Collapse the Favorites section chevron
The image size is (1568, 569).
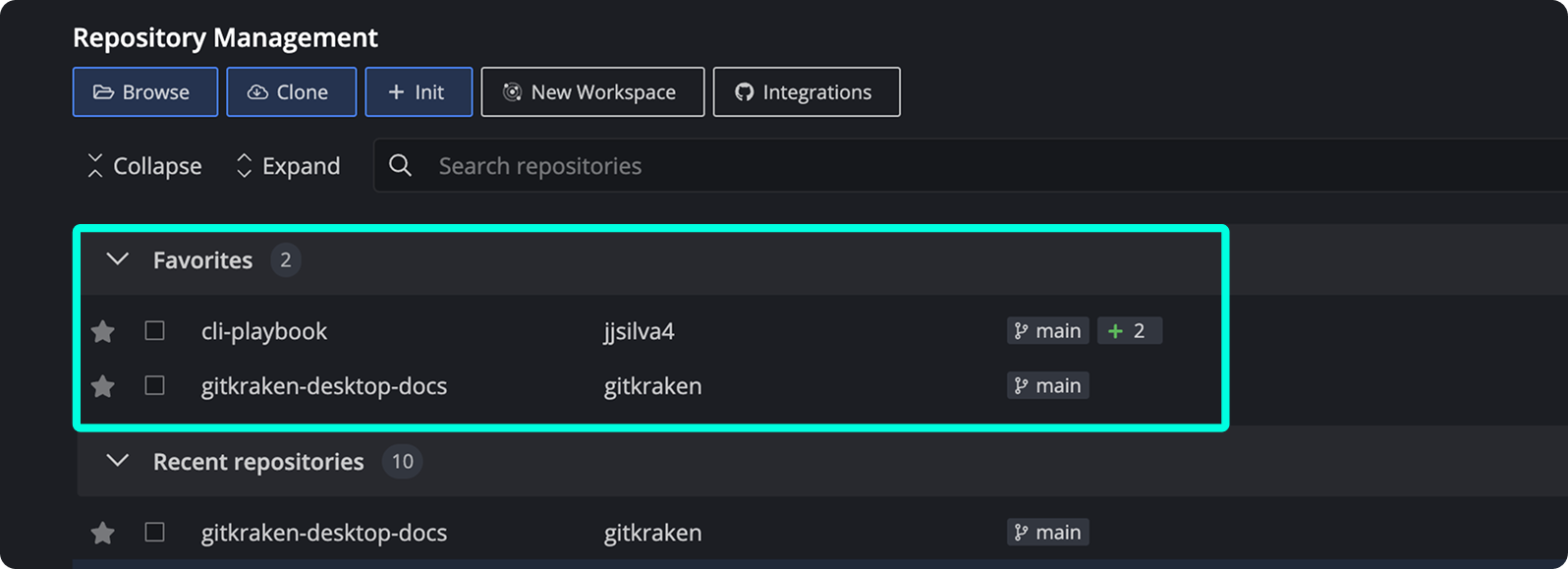[x=118, y=259]
